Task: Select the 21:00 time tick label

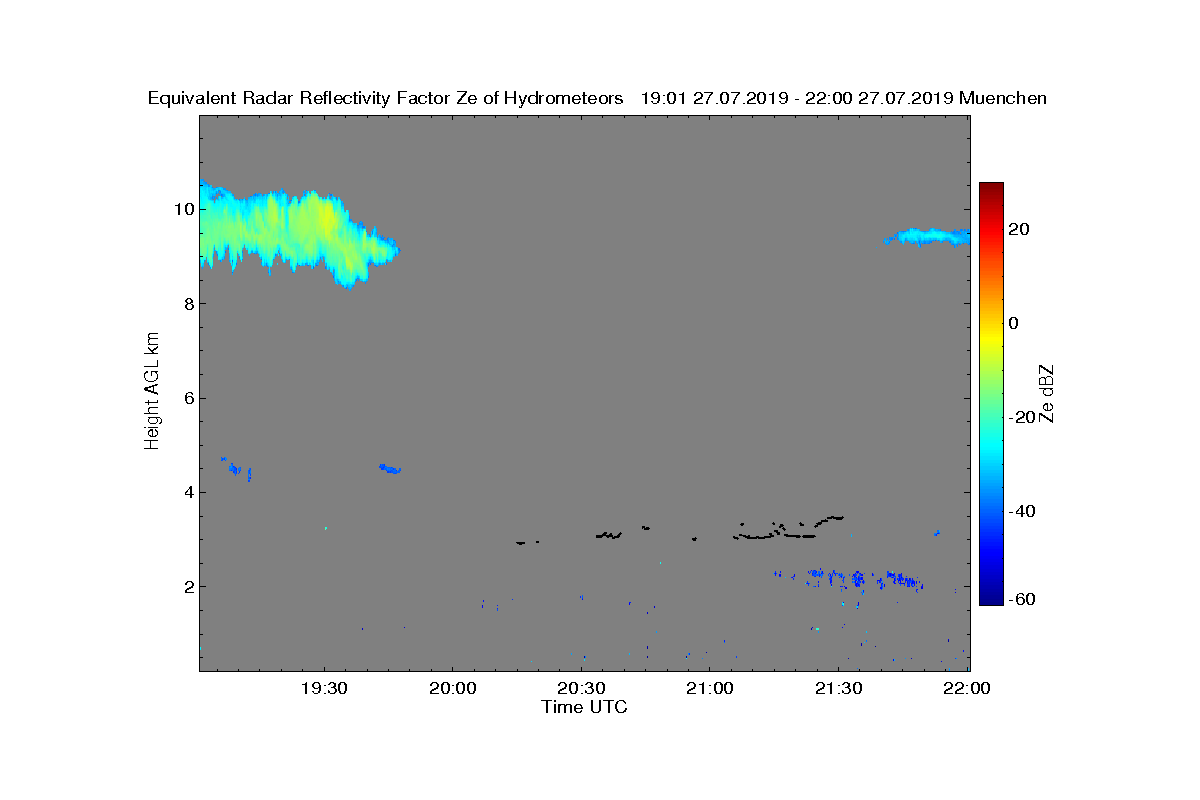Action: pos(710,688)
